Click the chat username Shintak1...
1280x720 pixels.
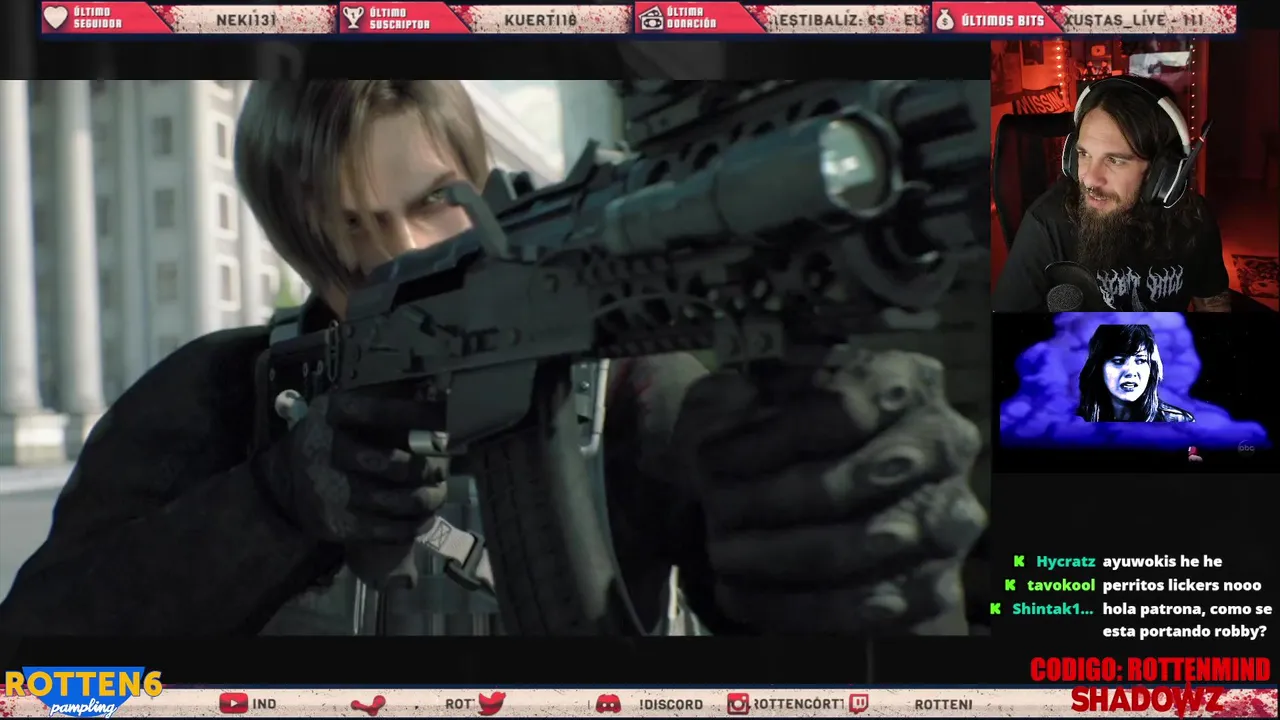point(1052,608)
